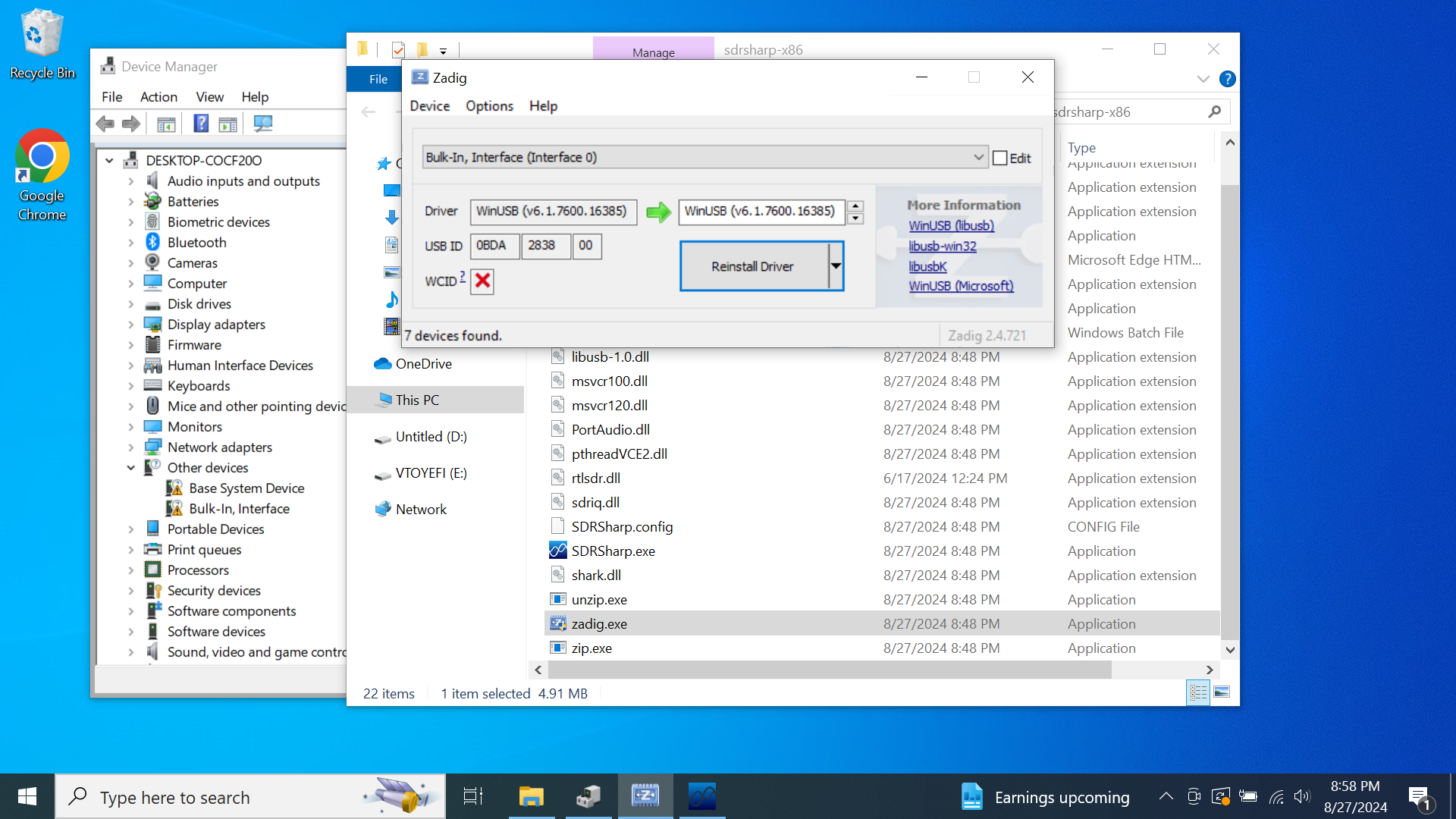Click the WCID red X status icon

[482, 281]
